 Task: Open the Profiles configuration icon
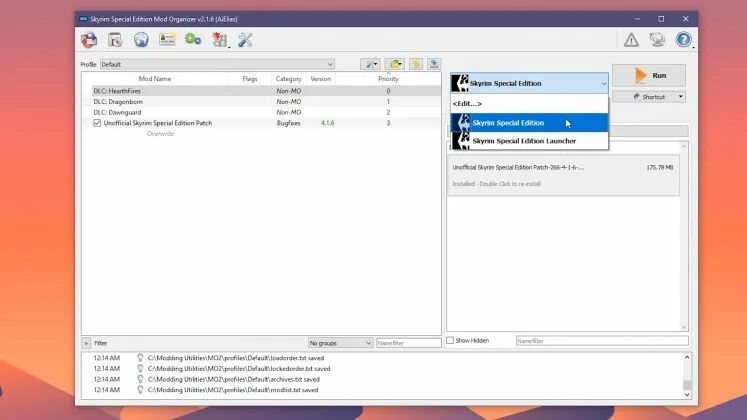coord(167,40)
